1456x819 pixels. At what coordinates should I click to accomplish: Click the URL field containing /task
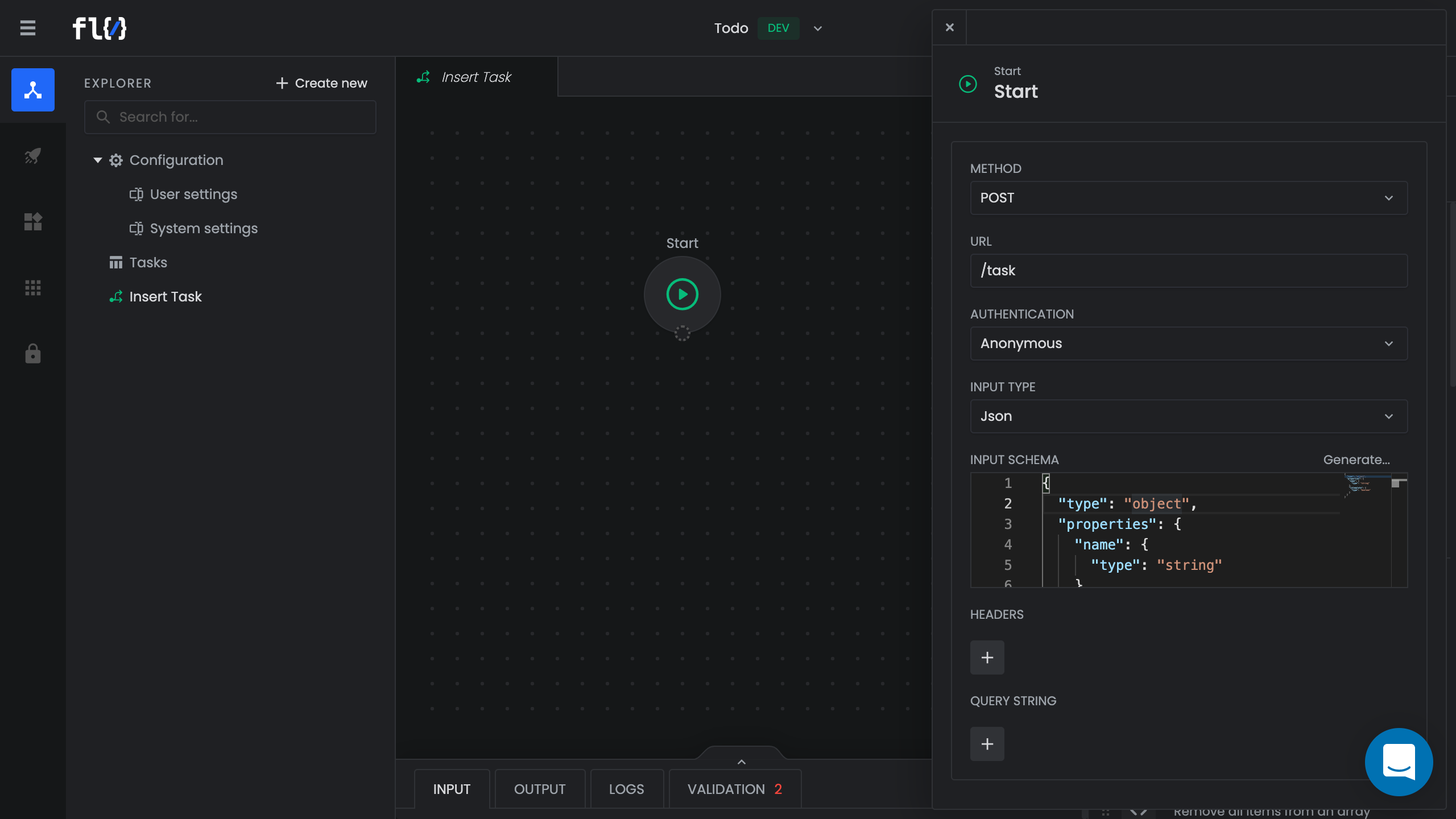coord(1189,271)
